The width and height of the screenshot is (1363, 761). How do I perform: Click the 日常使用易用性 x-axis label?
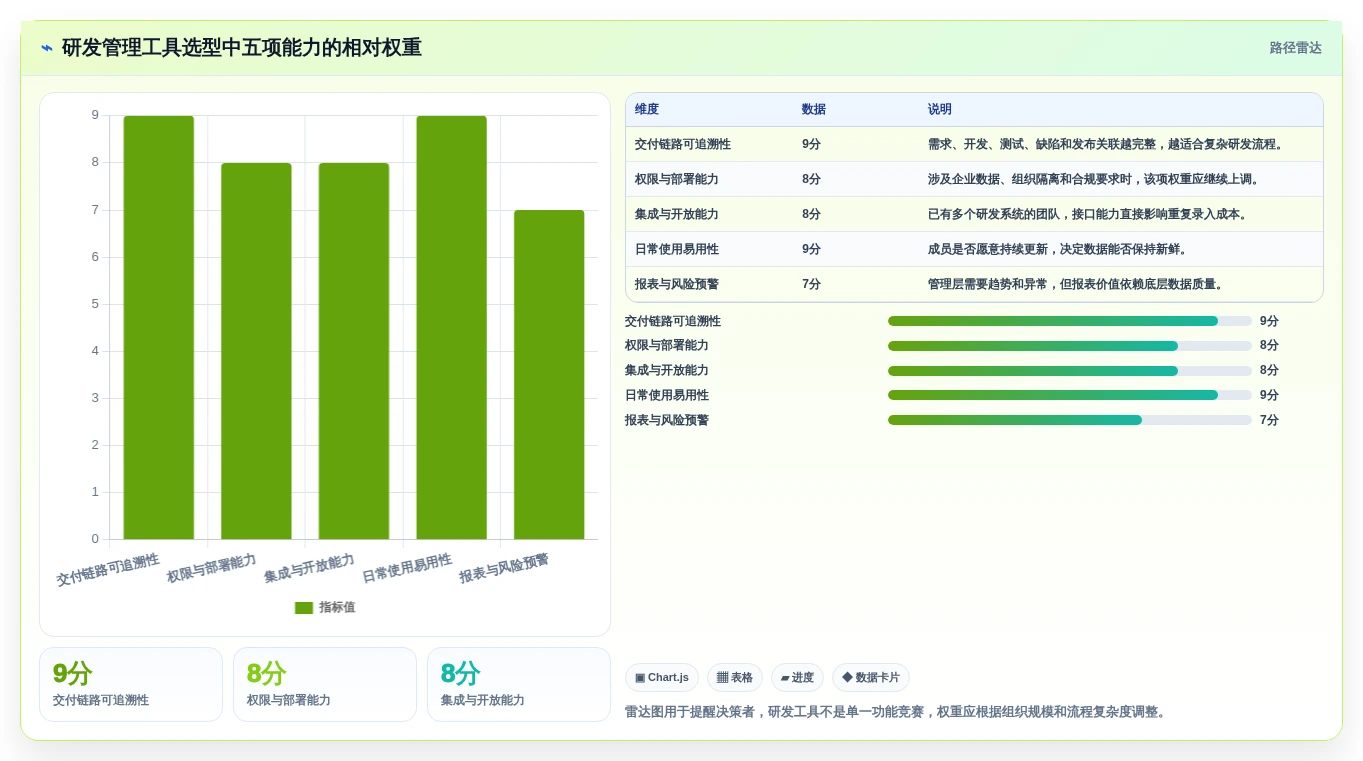coord(407,568)
